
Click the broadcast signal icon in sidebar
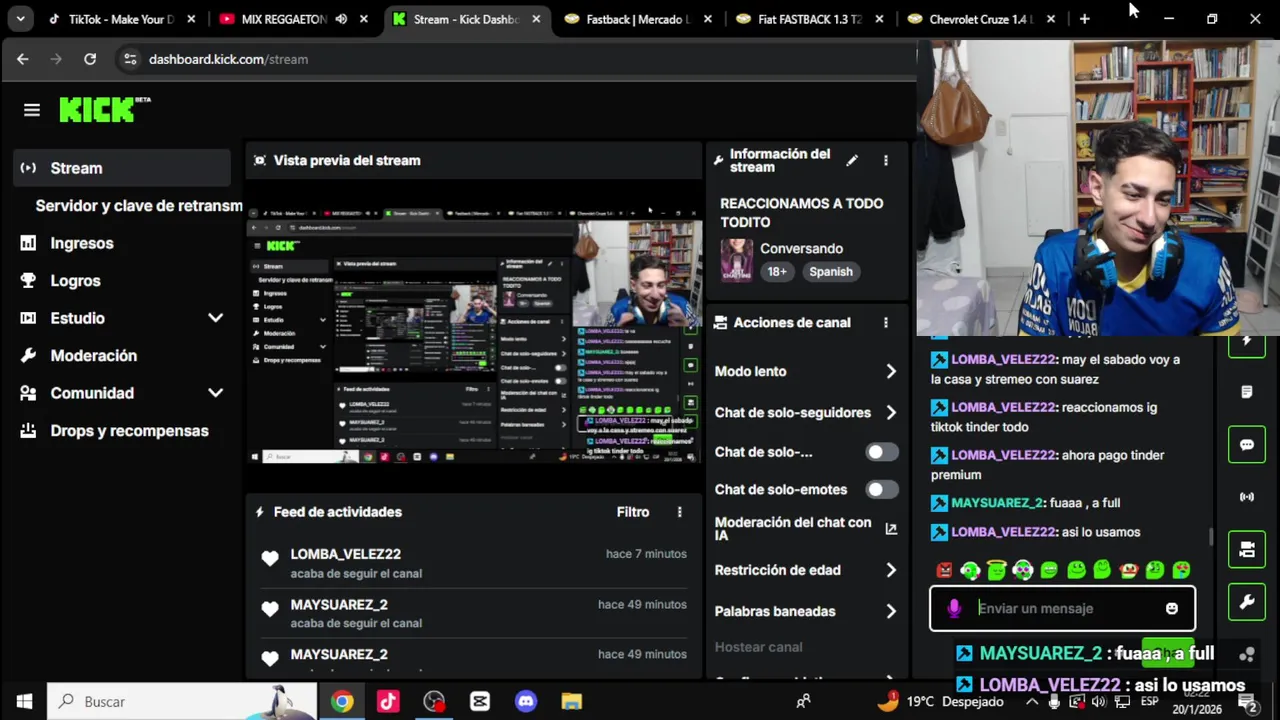pos(1247,497)
